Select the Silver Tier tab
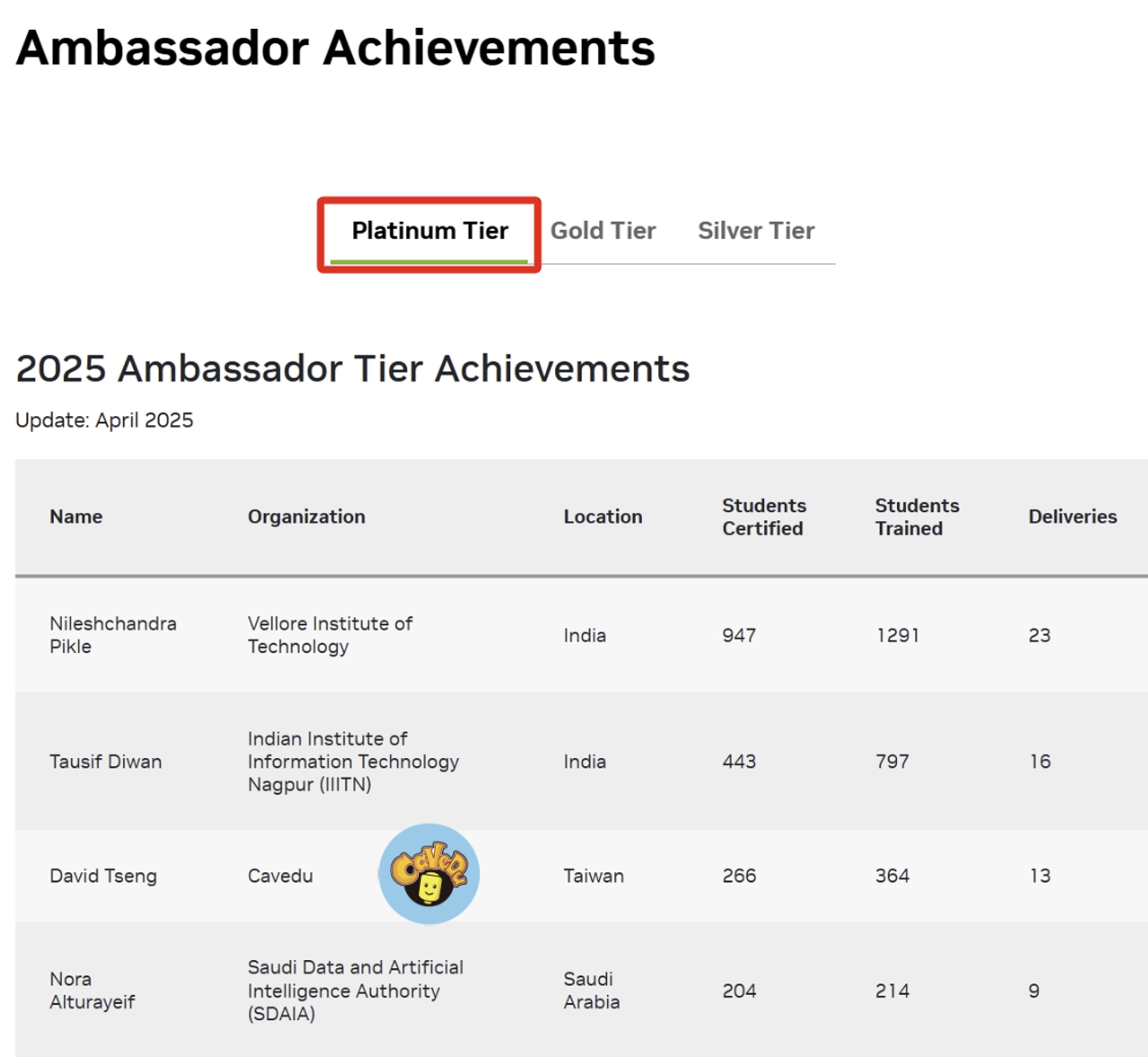 point(756,231)
